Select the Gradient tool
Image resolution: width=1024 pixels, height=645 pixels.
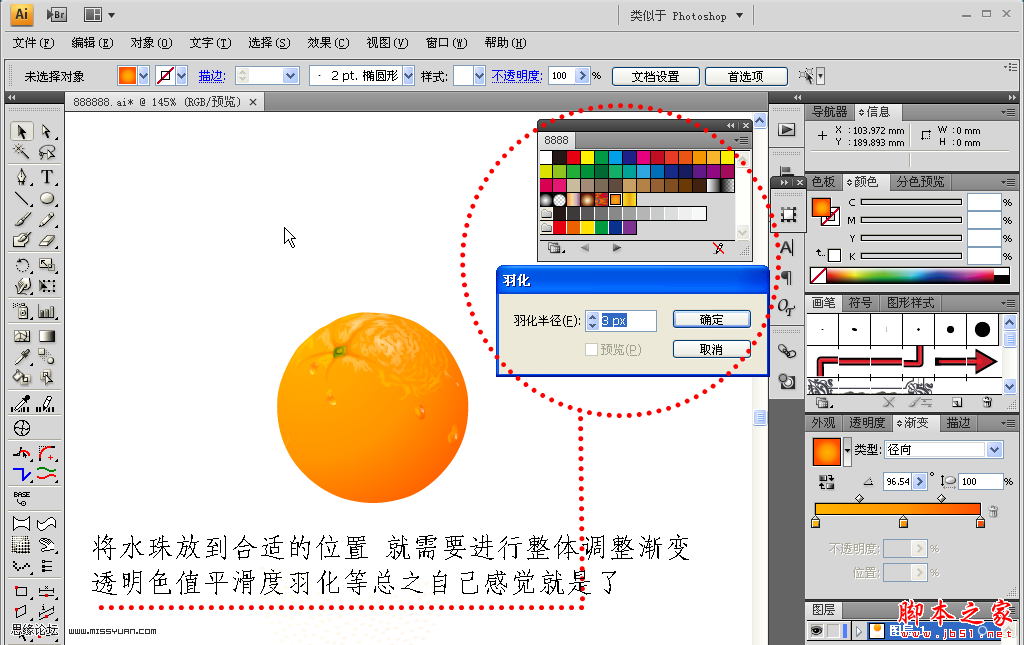[46, 336]
